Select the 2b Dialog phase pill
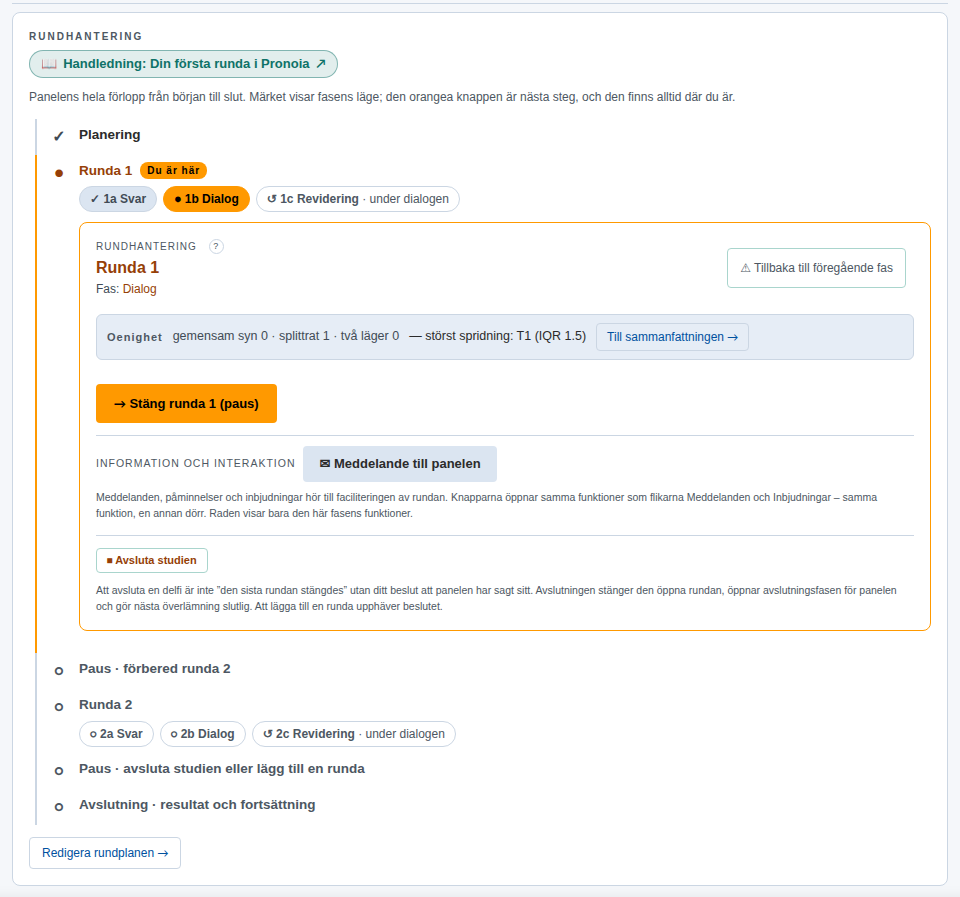This screenshot has height=897, width=960. coord(203,734)
